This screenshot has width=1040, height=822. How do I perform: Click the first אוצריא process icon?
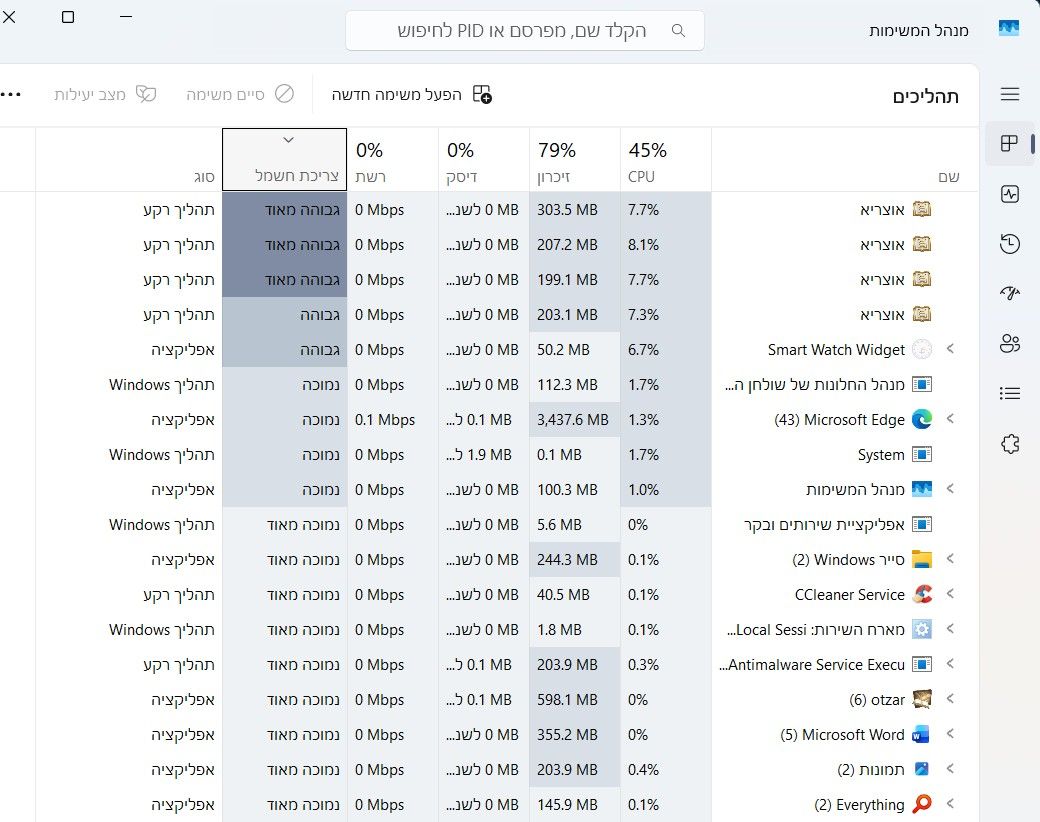(922, 210)
